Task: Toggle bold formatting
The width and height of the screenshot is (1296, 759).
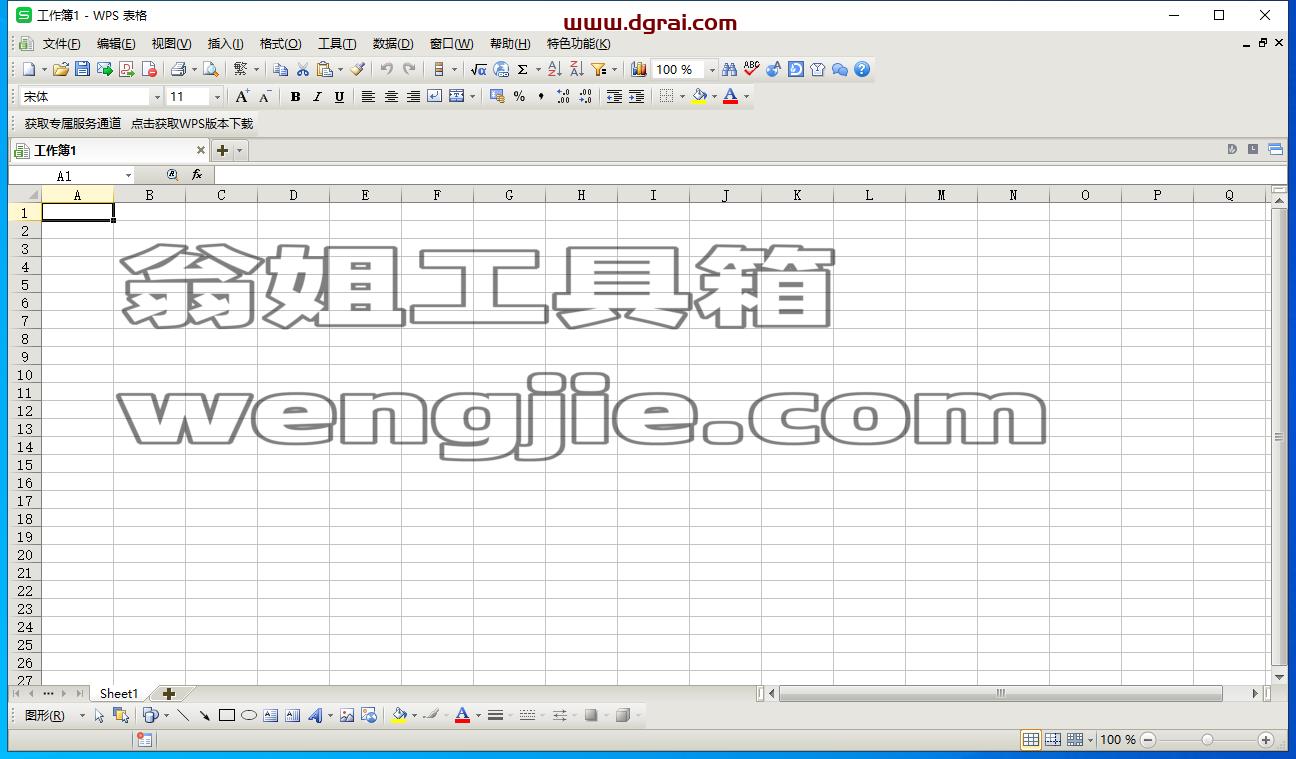Action: (x=295, y=97)
